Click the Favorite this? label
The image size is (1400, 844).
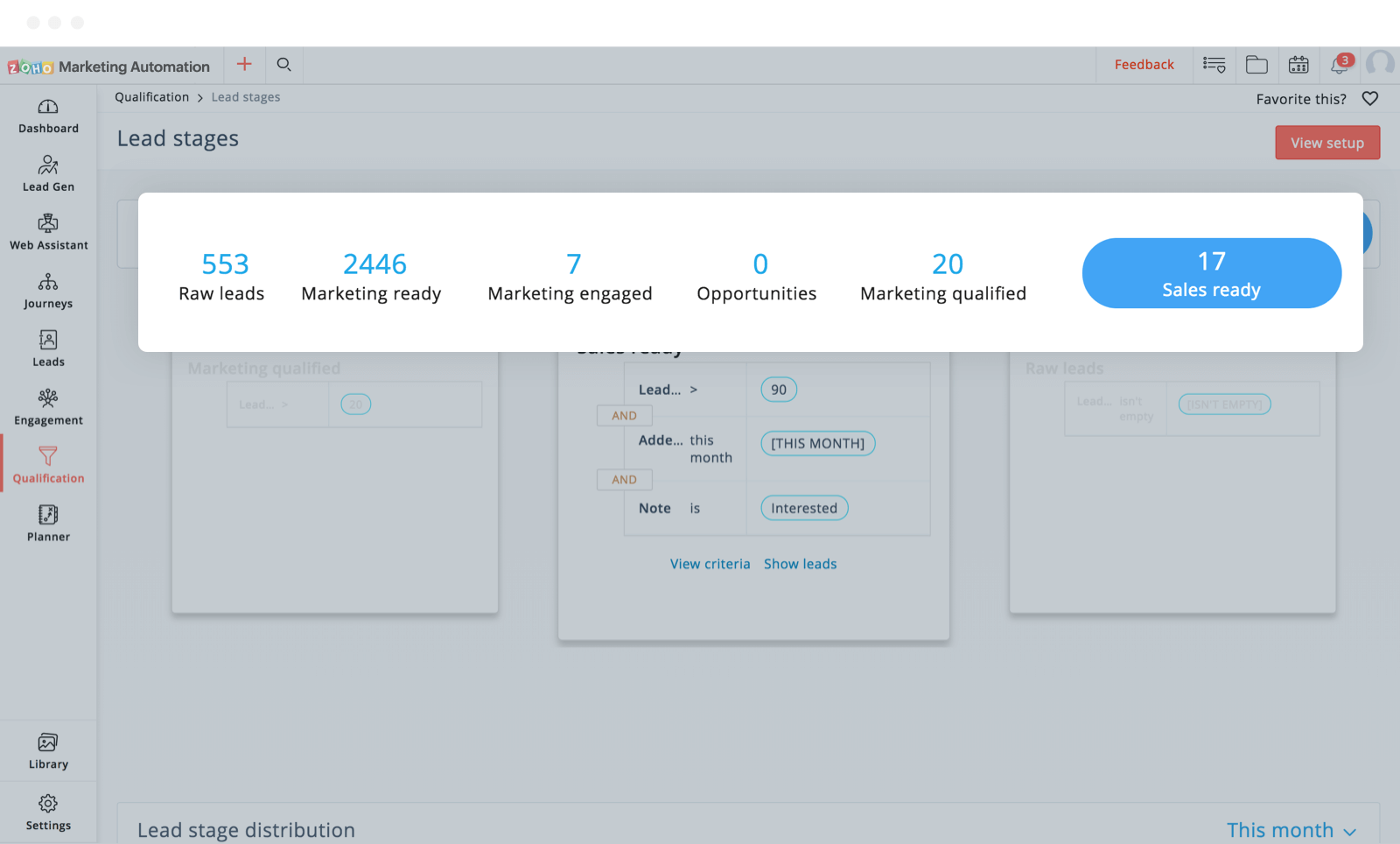[1301, 99]
